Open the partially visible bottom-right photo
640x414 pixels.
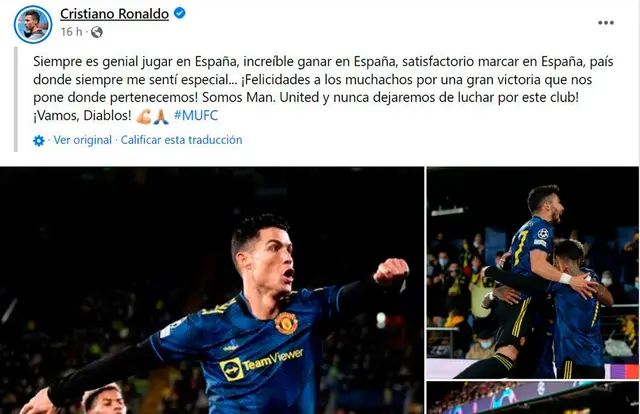(x=533, y=398)
